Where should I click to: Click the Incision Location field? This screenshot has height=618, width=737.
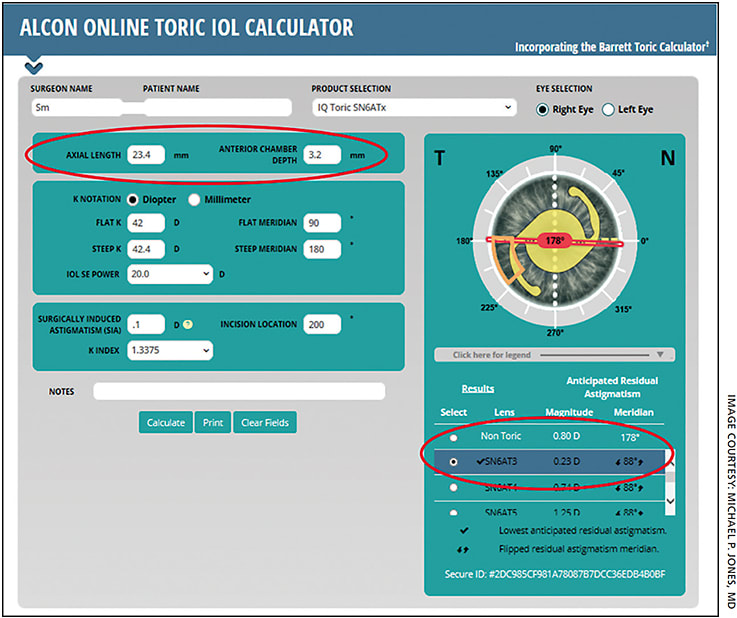322,324
